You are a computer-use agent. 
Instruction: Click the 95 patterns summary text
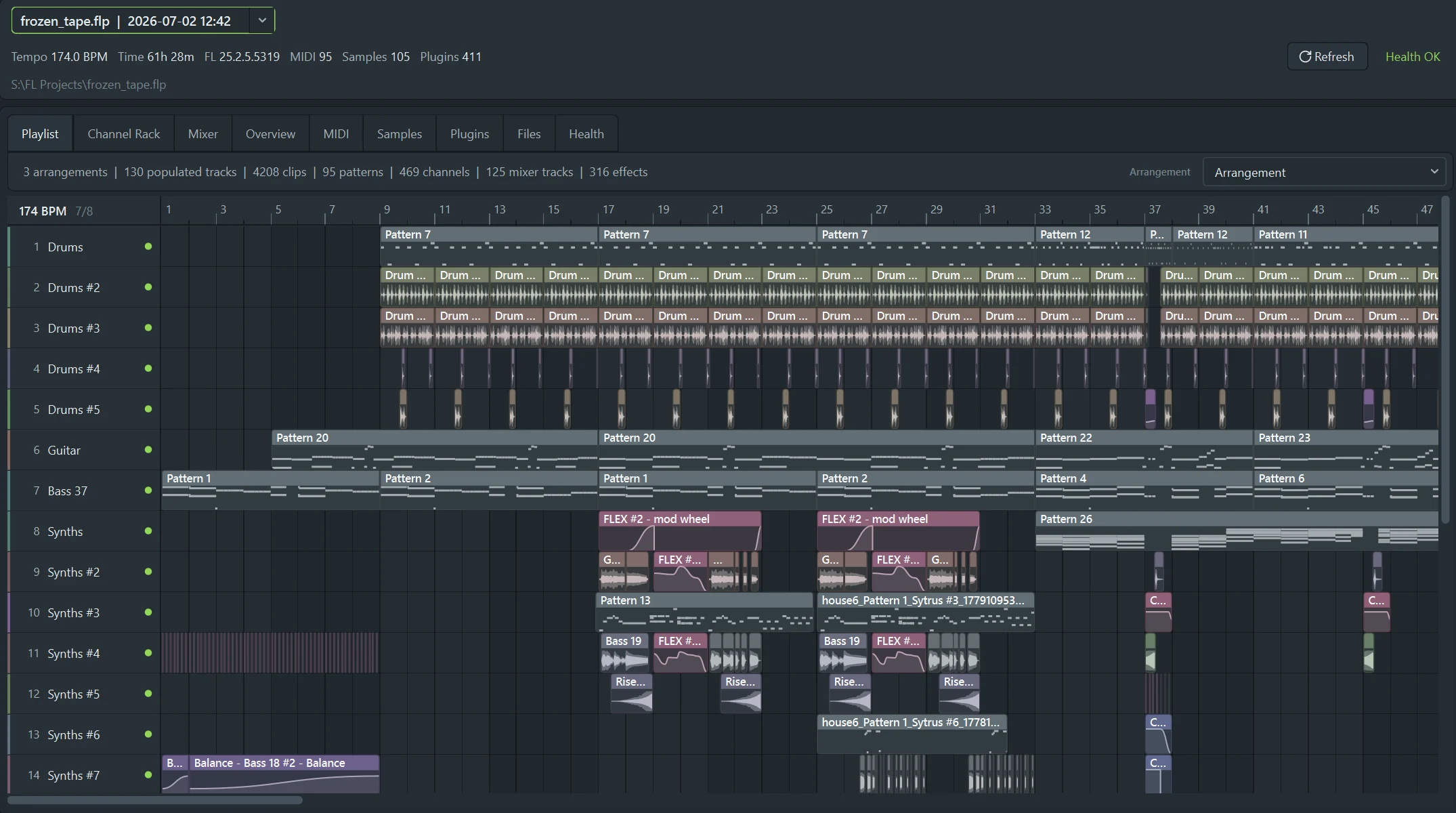pyautogui.click(x=353, y=172)
